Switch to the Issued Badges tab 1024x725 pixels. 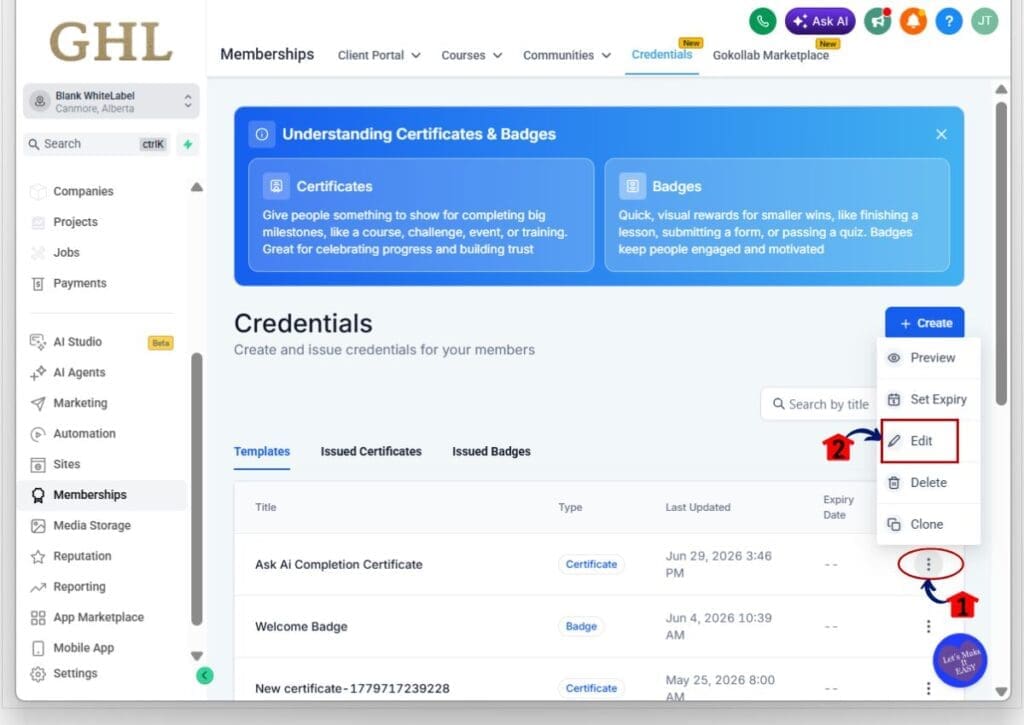pyautogui.click(x=491, y=452)
